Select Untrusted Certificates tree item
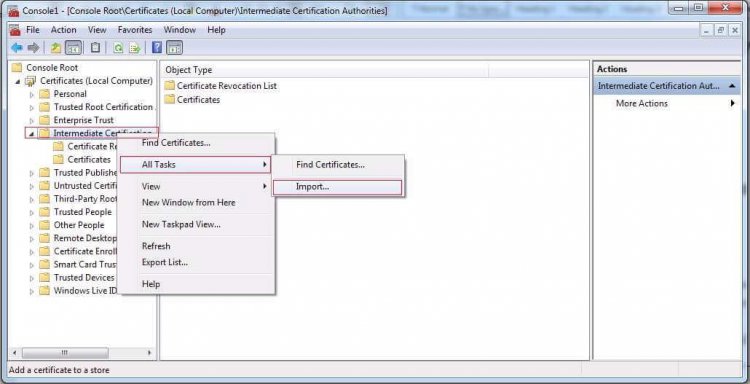 85,186
